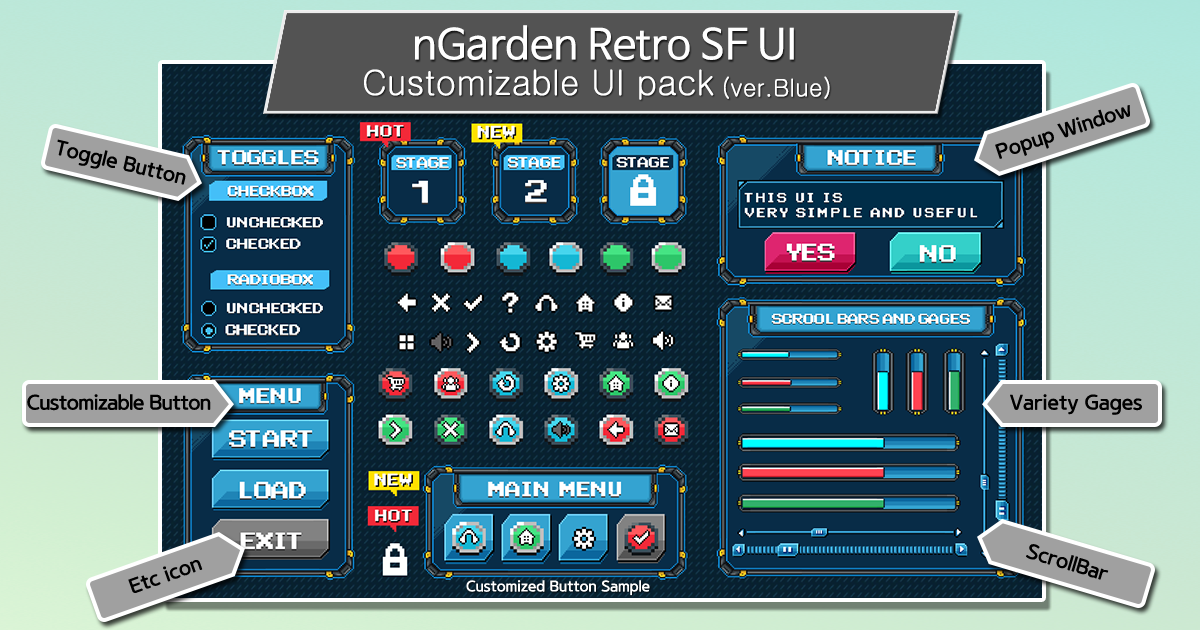Click the red round users button
1200x630 pixels.
(x=450, y=382)
